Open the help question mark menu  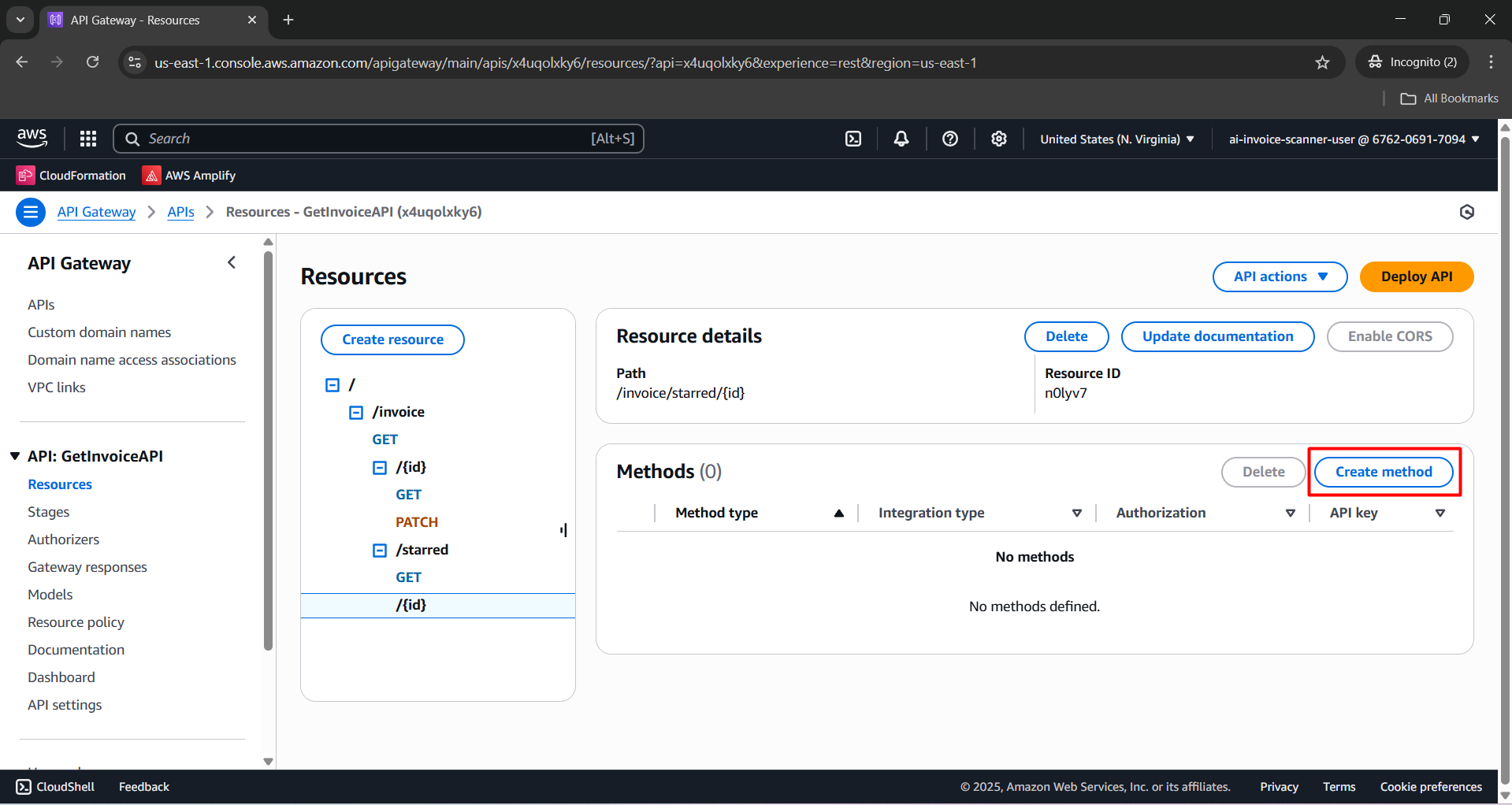[950, 139]
